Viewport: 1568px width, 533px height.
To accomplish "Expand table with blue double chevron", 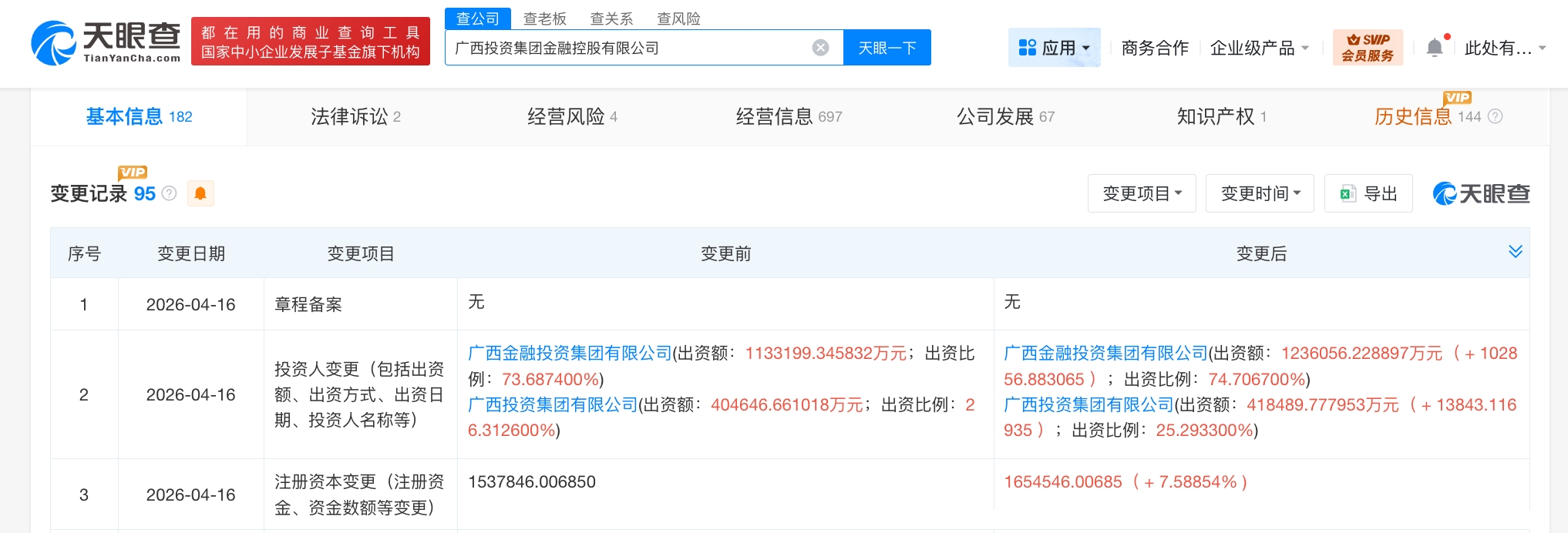I will [1515, 252].
